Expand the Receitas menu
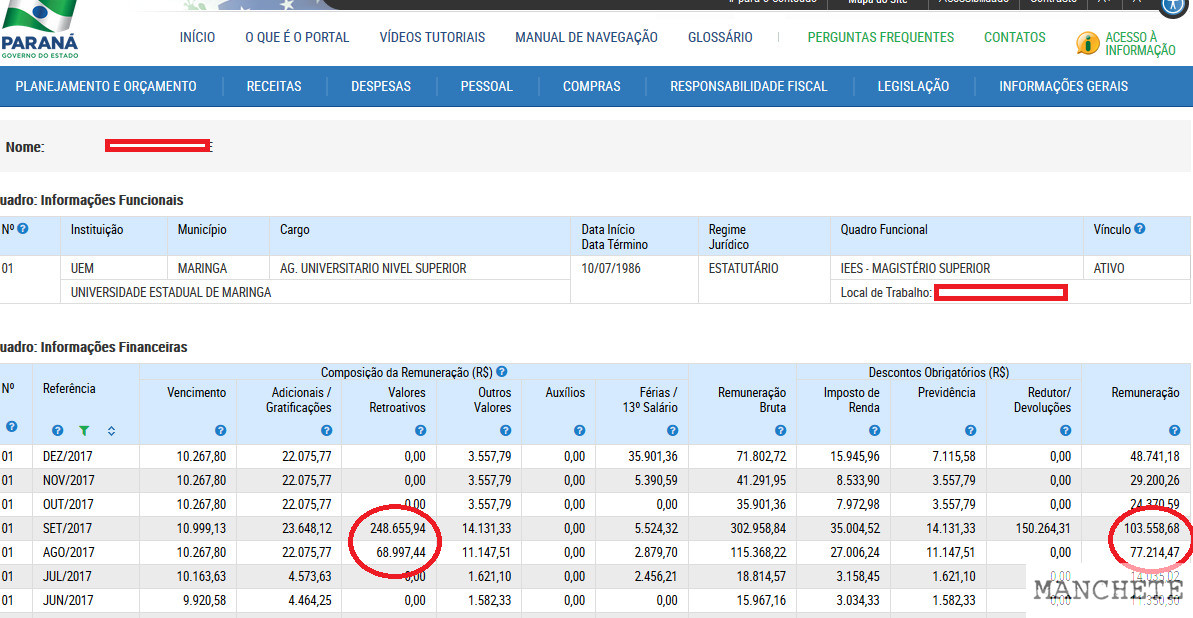This screenshot has width=1193, height=618. click(x=274, y=87)
